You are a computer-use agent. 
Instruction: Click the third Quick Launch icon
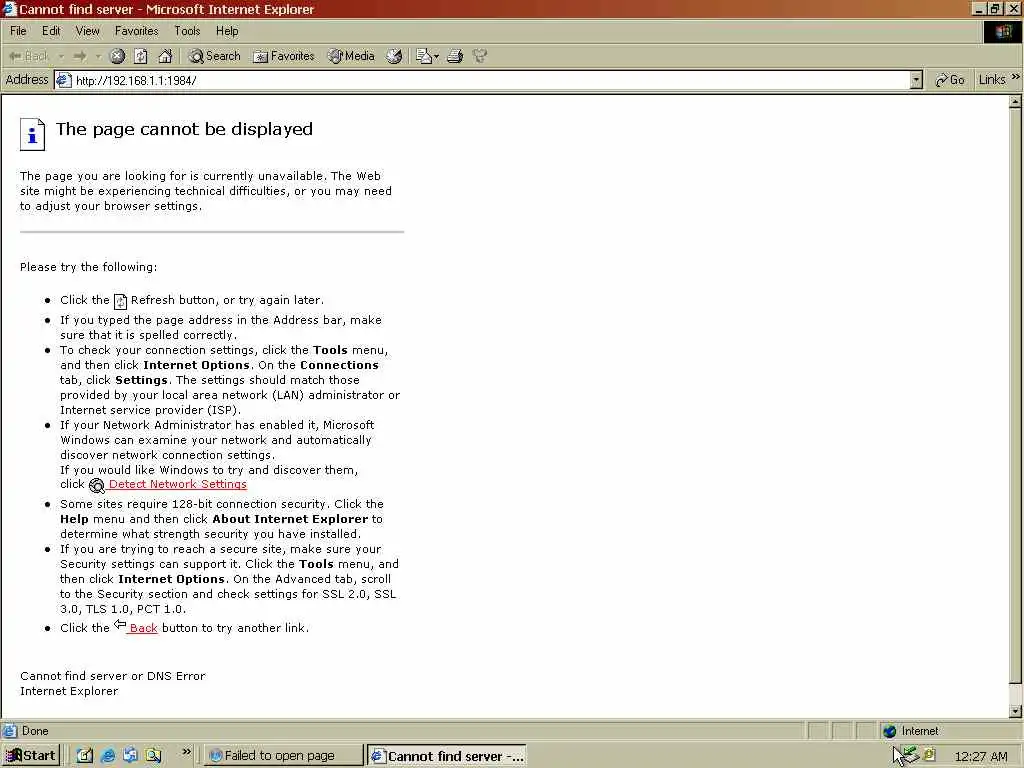pos(131,756)
